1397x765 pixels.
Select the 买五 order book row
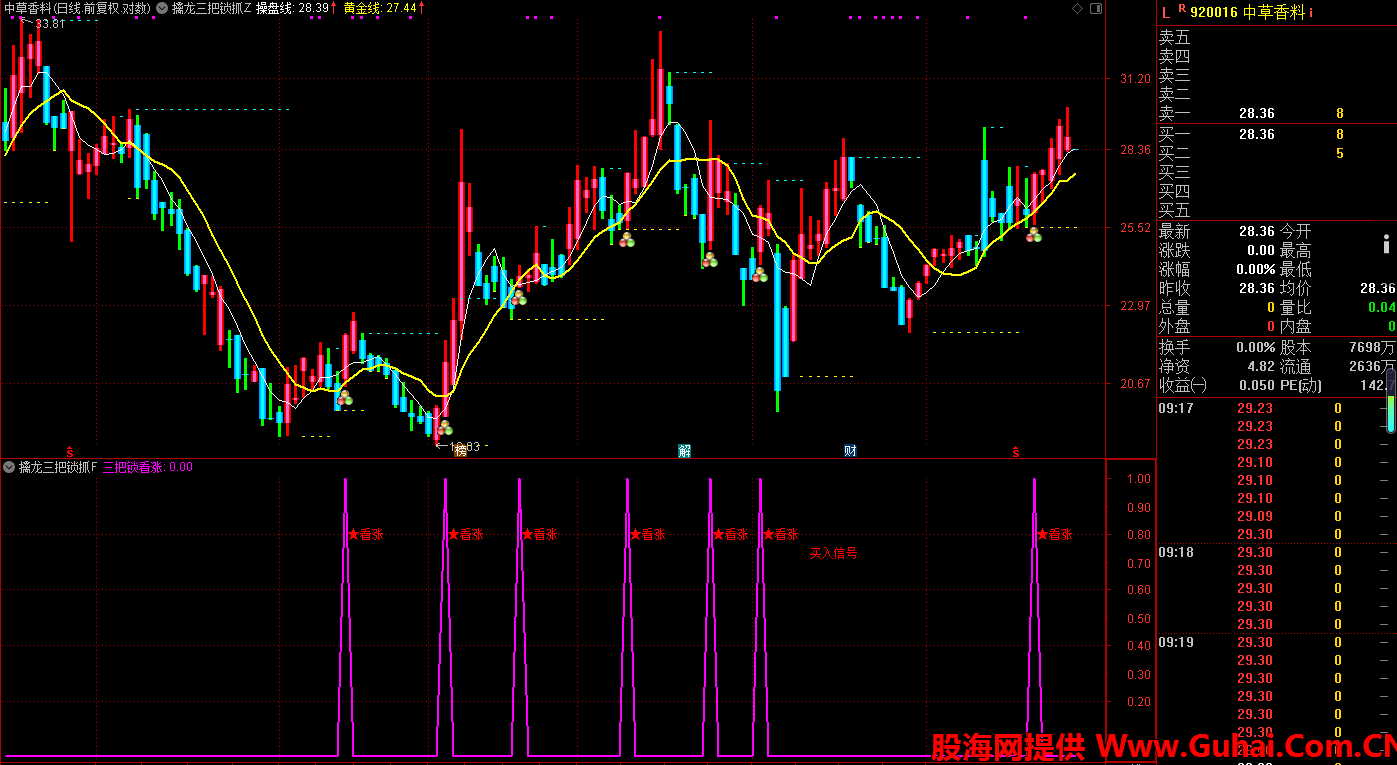click(1276, 211)
